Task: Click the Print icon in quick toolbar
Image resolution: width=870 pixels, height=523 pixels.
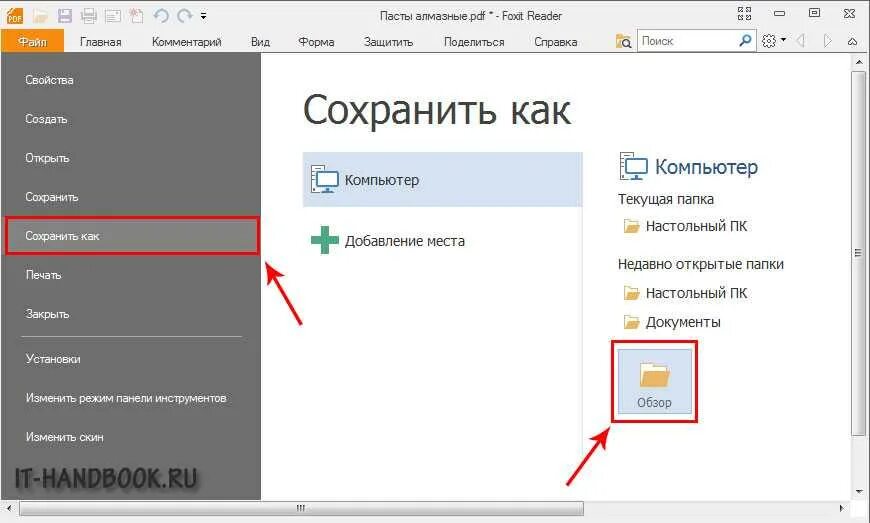Action: 89,16
